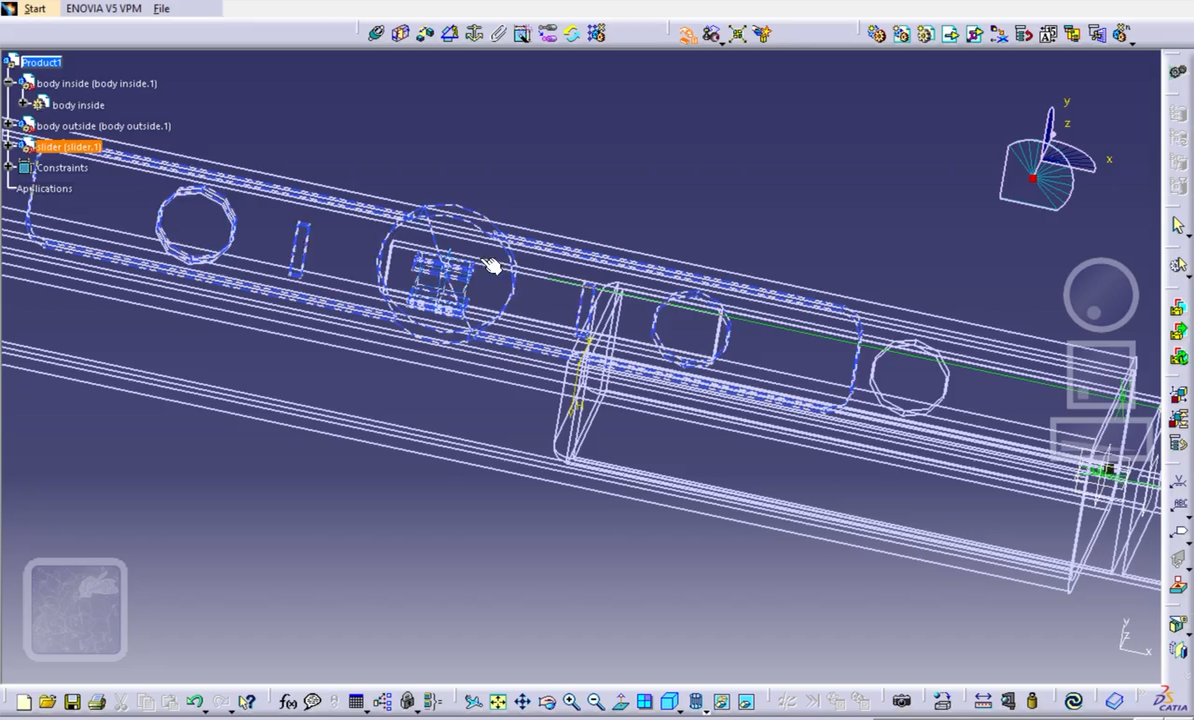Click the Generate Numbering icon
1194x720 pixels.
pos(1048,34)
